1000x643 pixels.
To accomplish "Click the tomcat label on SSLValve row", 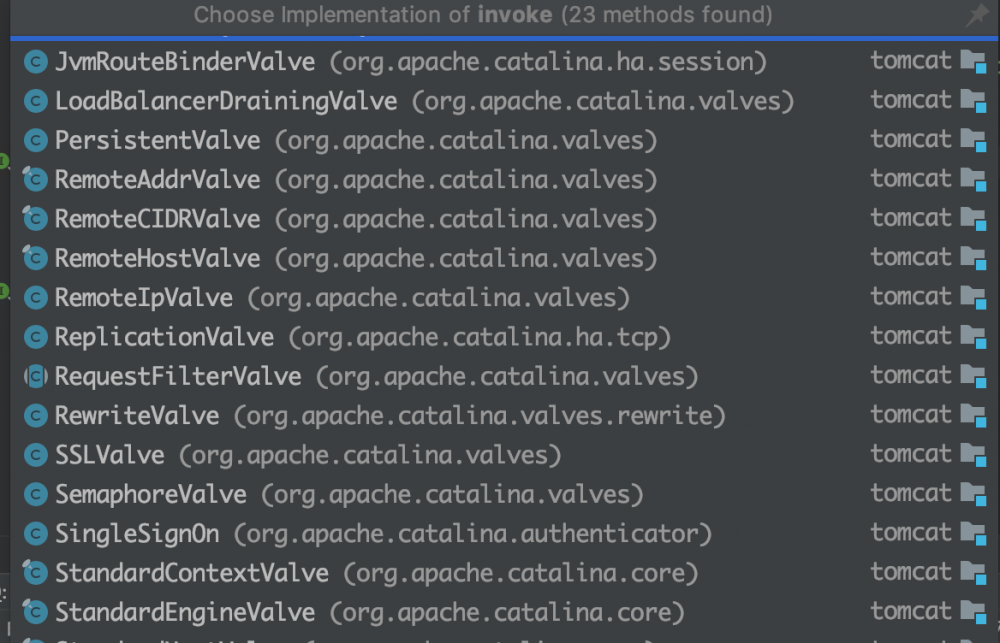I will tap(910, 454).
